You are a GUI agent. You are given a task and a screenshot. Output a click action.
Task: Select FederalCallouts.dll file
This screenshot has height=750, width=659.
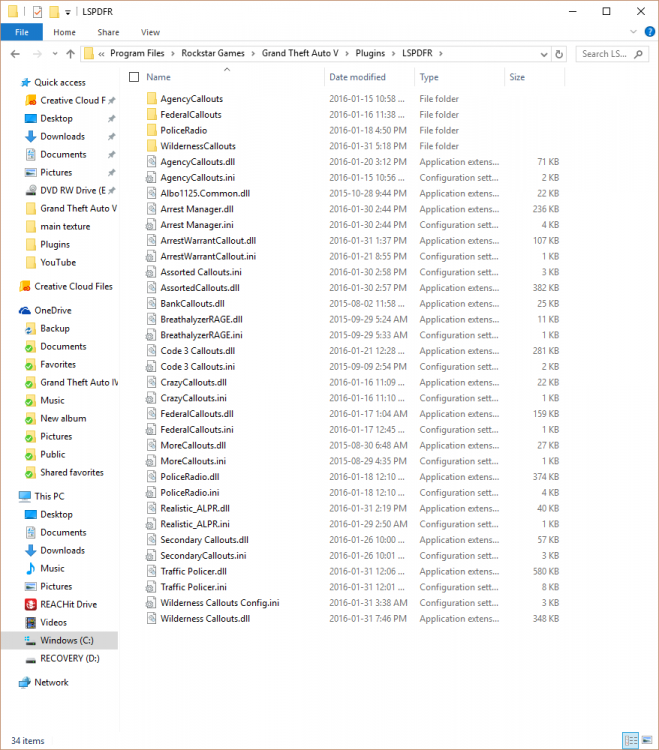197,414
